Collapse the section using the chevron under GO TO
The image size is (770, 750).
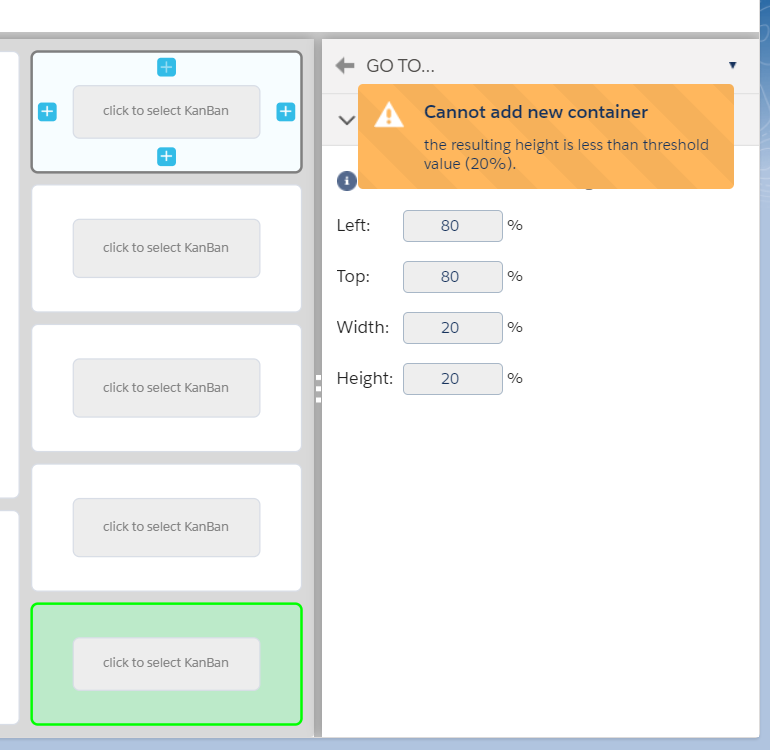pos(346,120)
